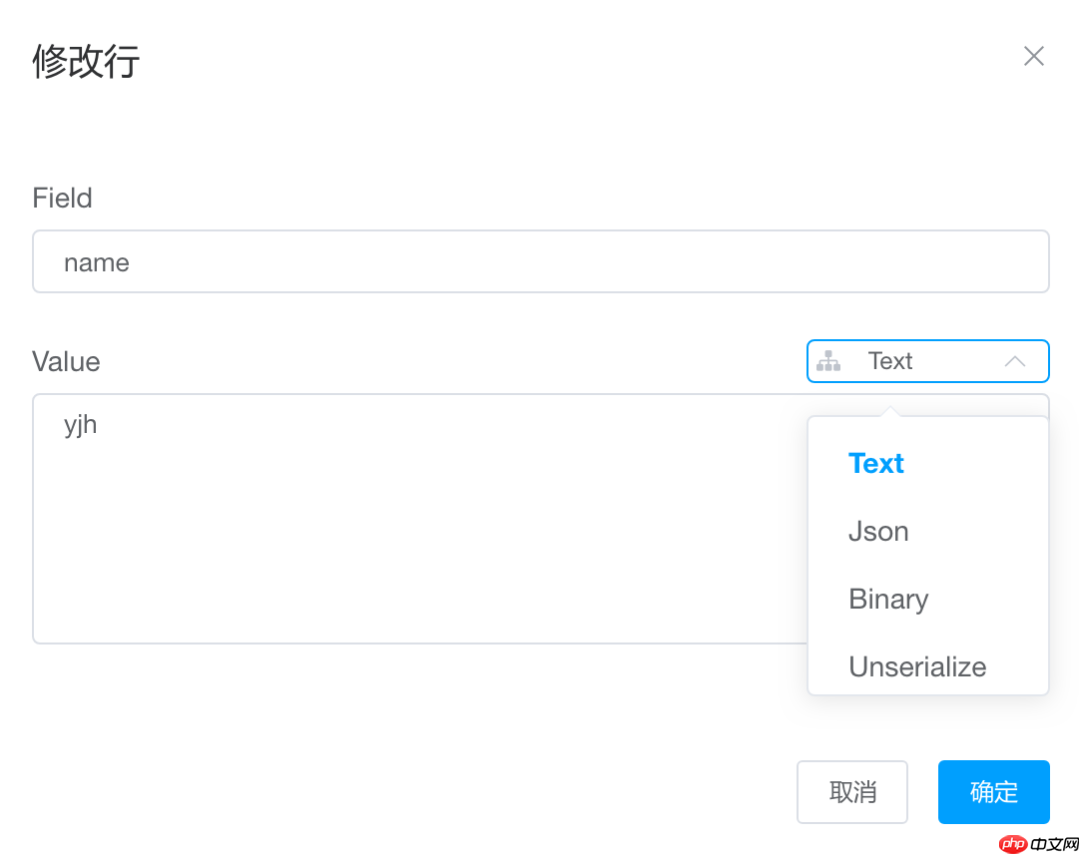Click the Value label text

66,361
